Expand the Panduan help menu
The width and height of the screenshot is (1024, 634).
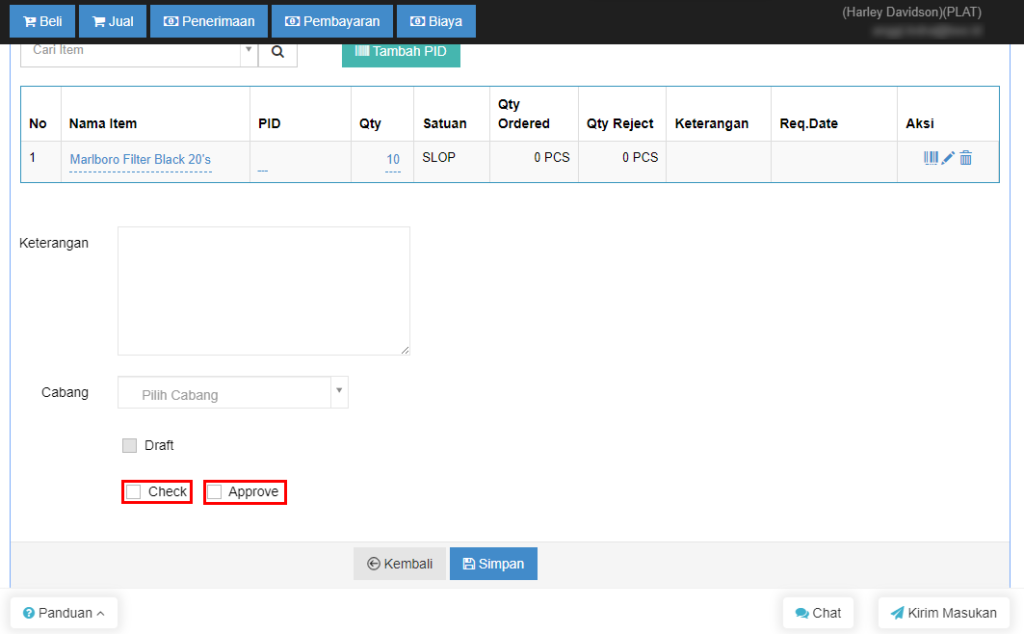[x=64, y=613]
